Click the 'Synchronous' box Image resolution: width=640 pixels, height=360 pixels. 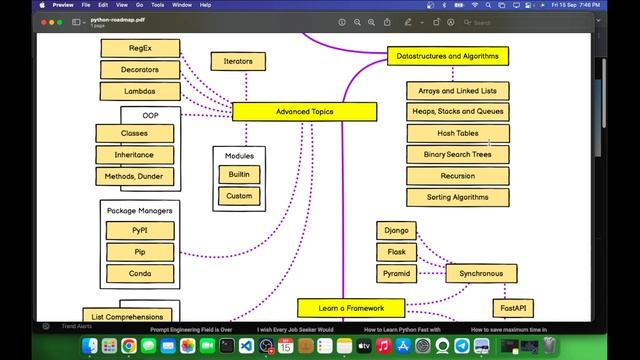481,273
